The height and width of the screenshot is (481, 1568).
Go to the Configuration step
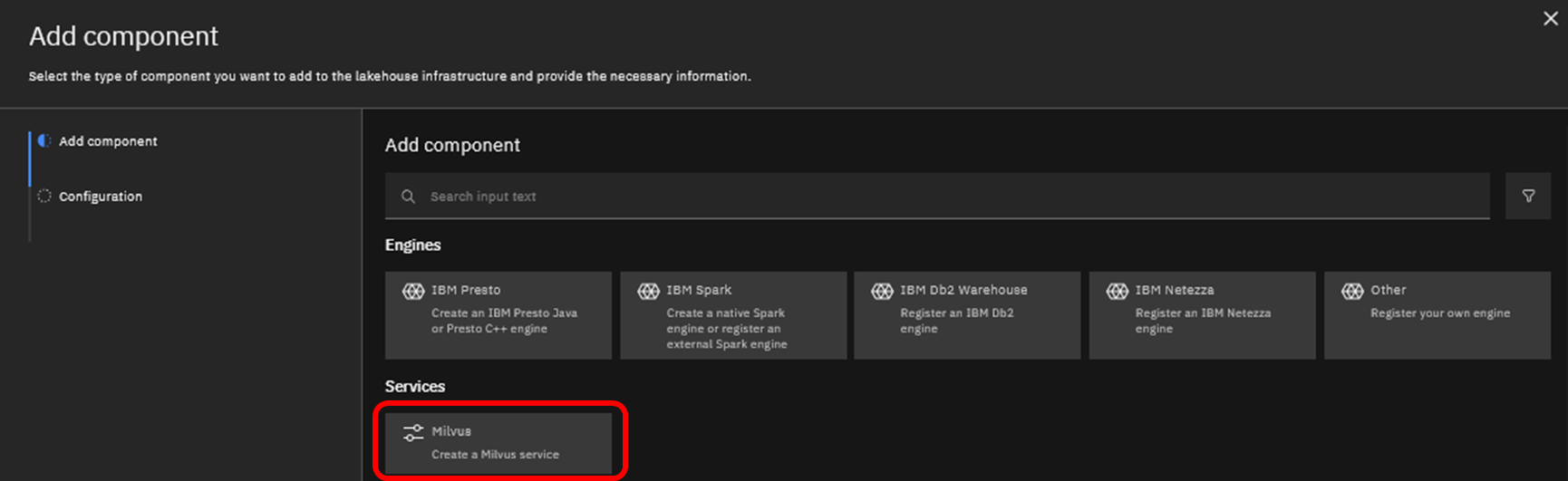click(101, 197)
